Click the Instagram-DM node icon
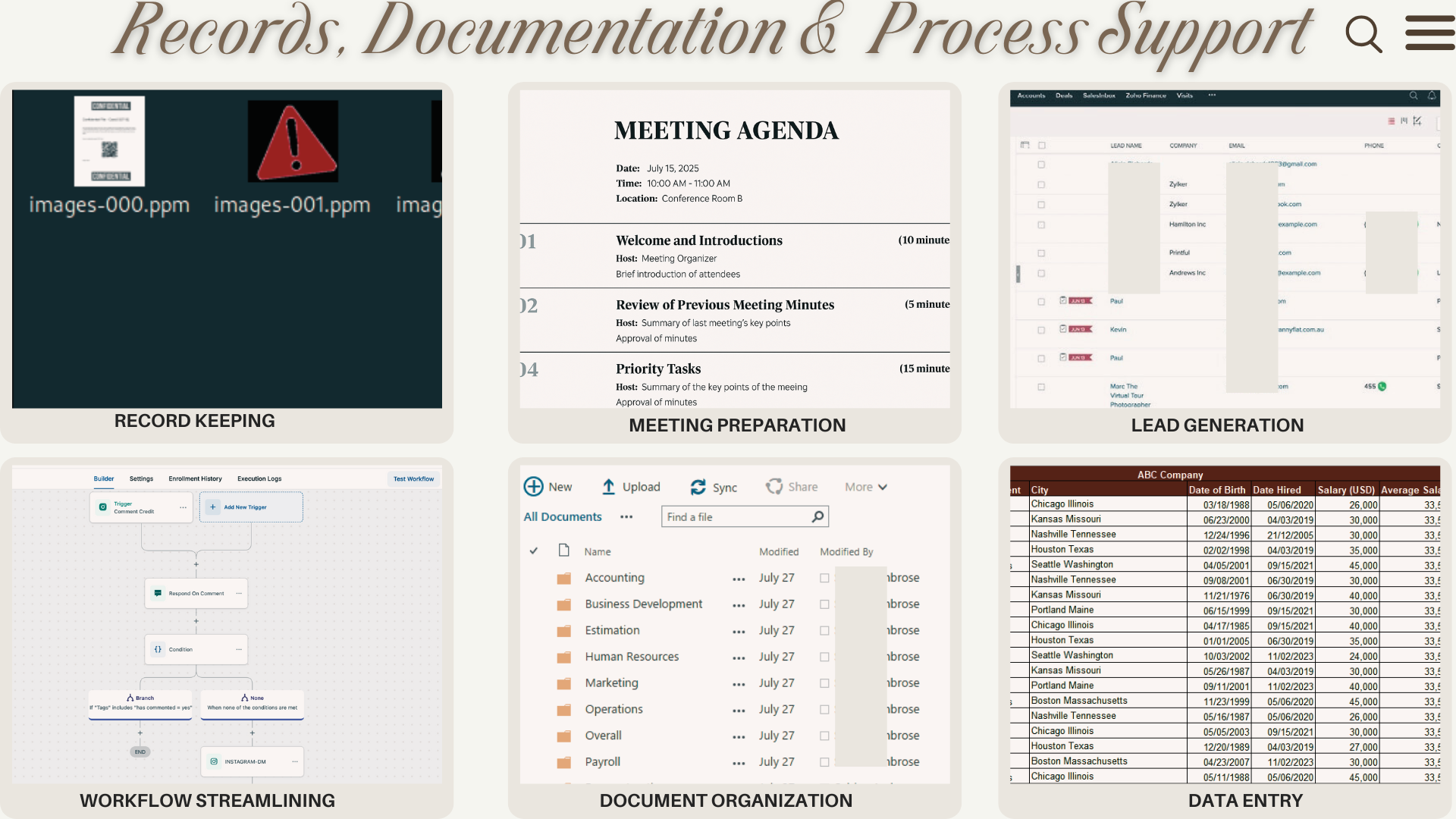The width and height of the screenshot is (1456, 819). click(x=214, y=761)
